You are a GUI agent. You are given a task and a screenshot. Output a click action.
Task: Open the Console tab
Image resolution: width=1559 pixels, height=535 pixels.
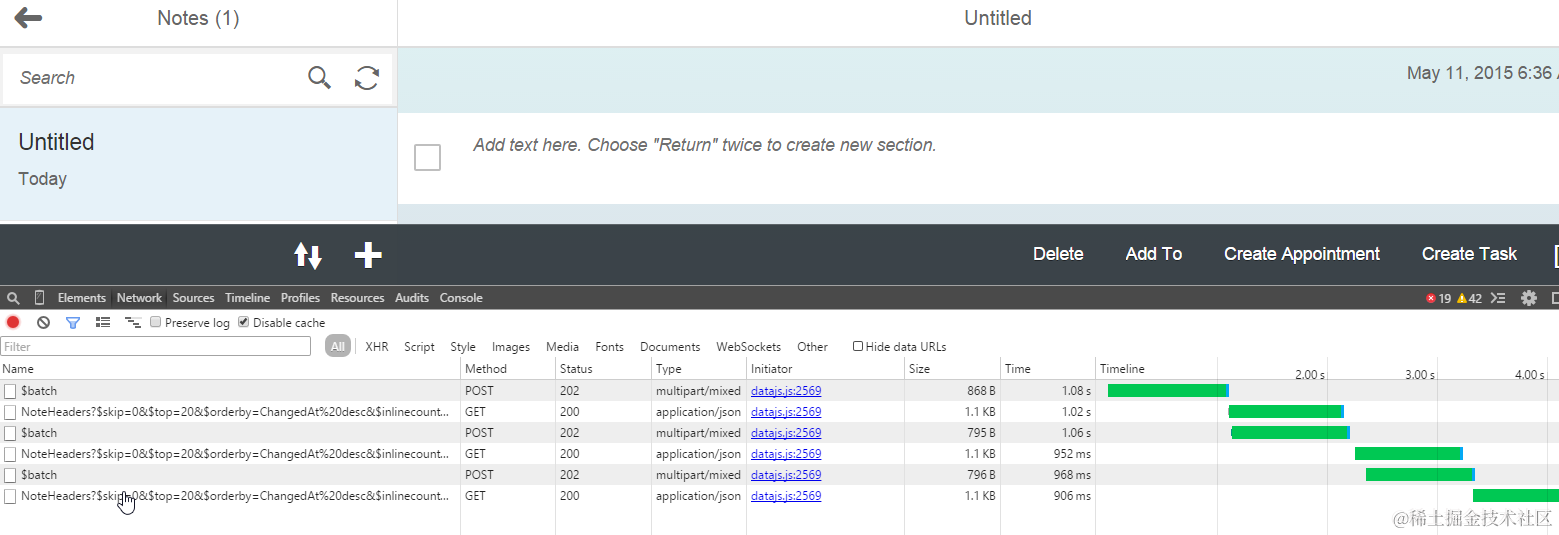461,298
